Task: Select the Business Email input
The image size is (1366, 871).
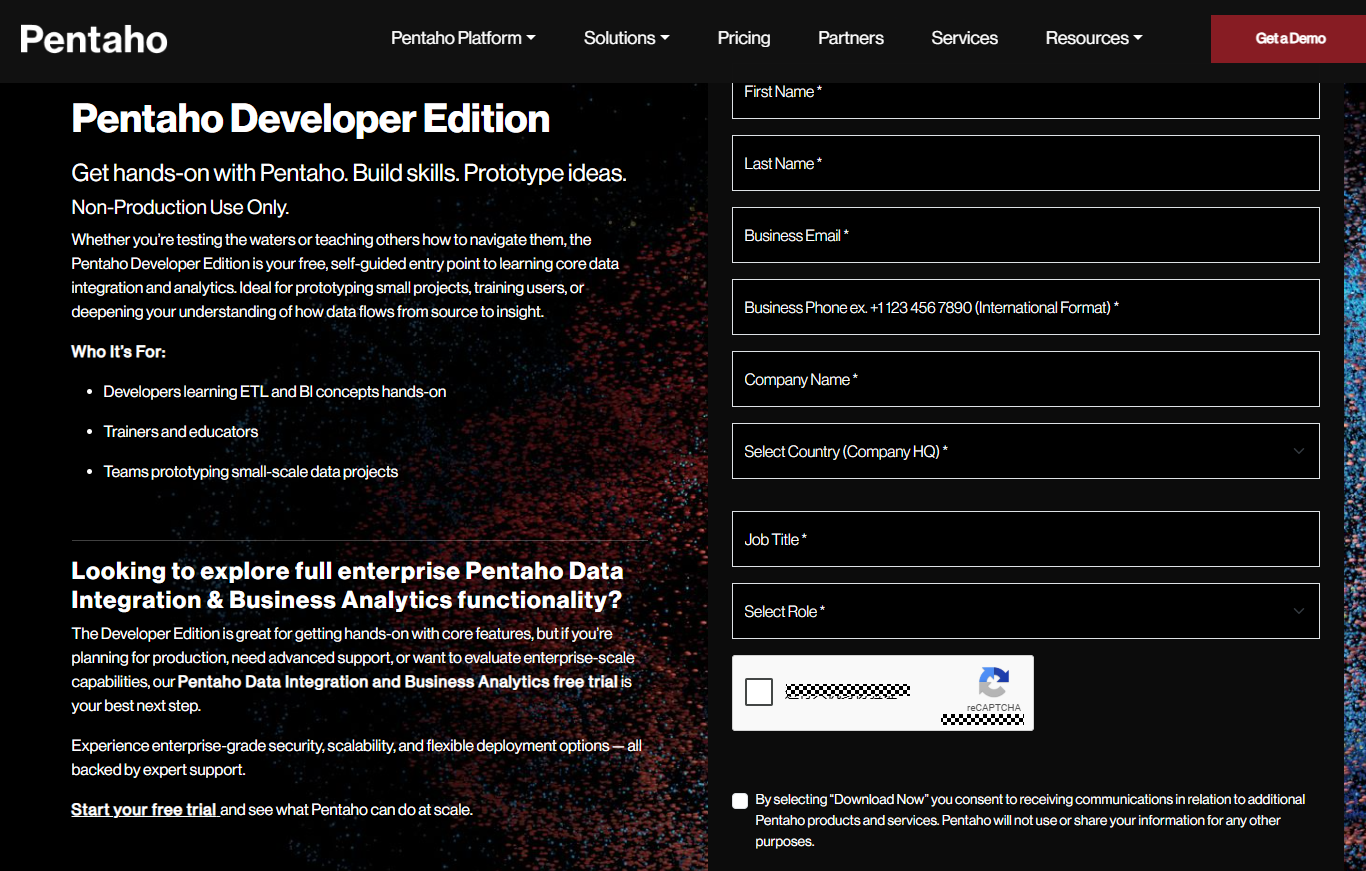Action: pyautogui.click(x=1026, y=235)
